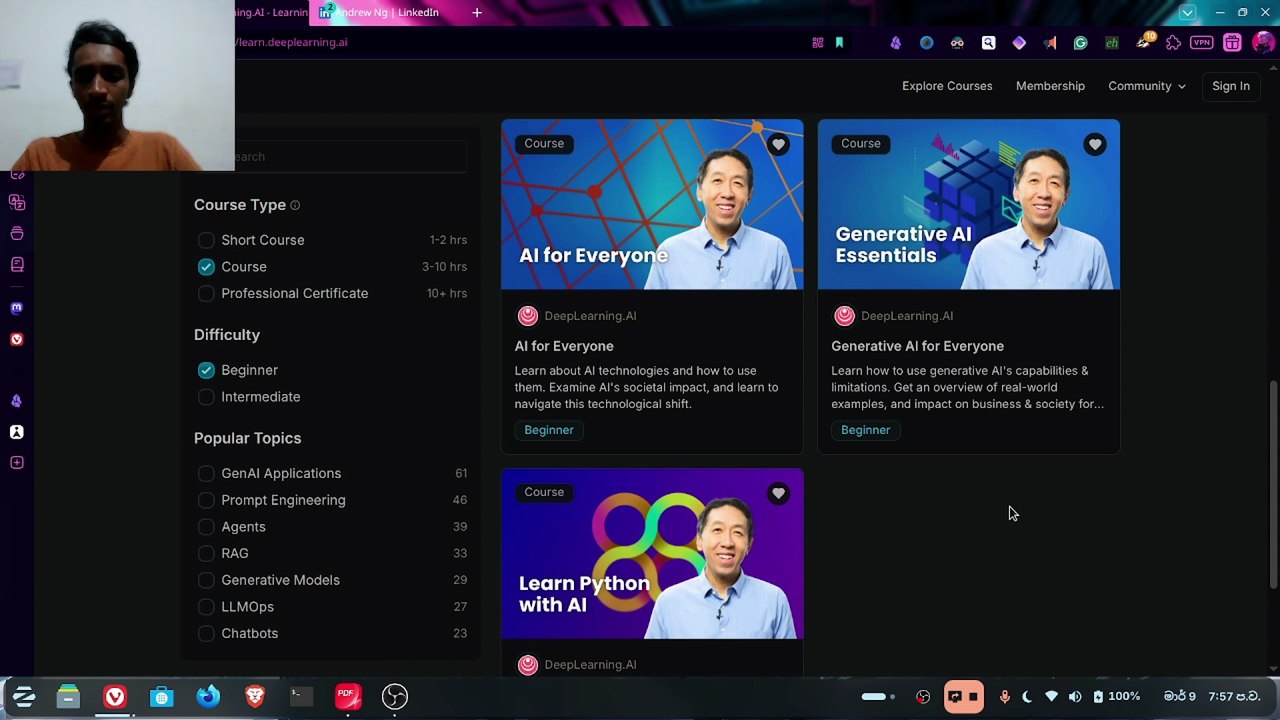
Task: Launch Brave browser from the taskbar
Action: tap(255, 696)
